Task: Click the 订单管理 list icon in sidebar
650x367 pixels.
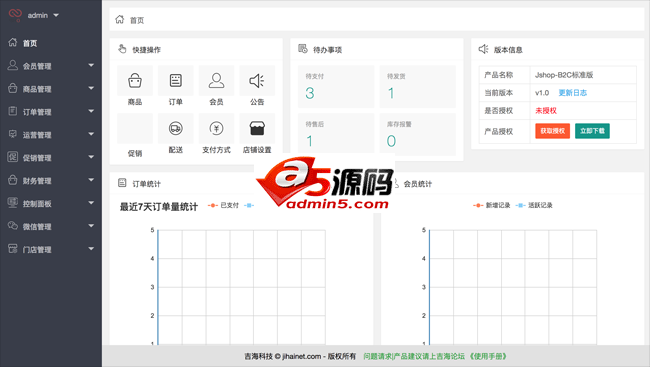Action: click(x=13, y=111)
